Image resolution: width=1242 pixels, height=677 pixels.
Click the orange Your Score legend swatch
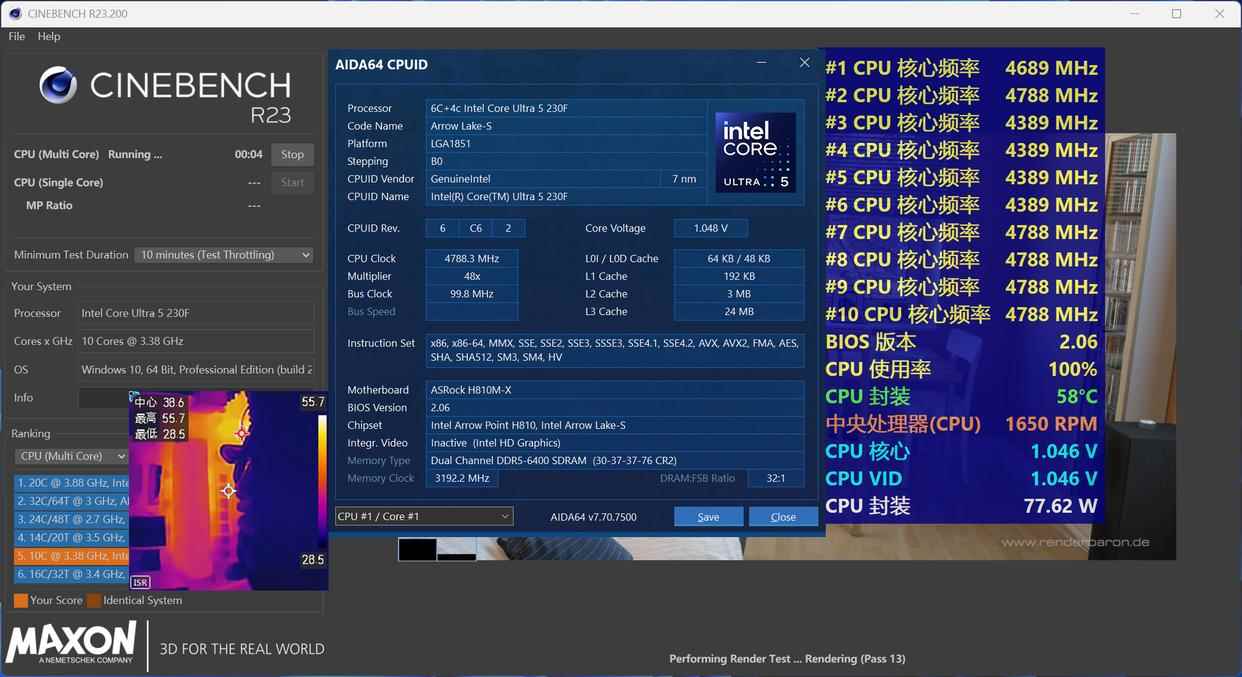(x=21, y=601)
